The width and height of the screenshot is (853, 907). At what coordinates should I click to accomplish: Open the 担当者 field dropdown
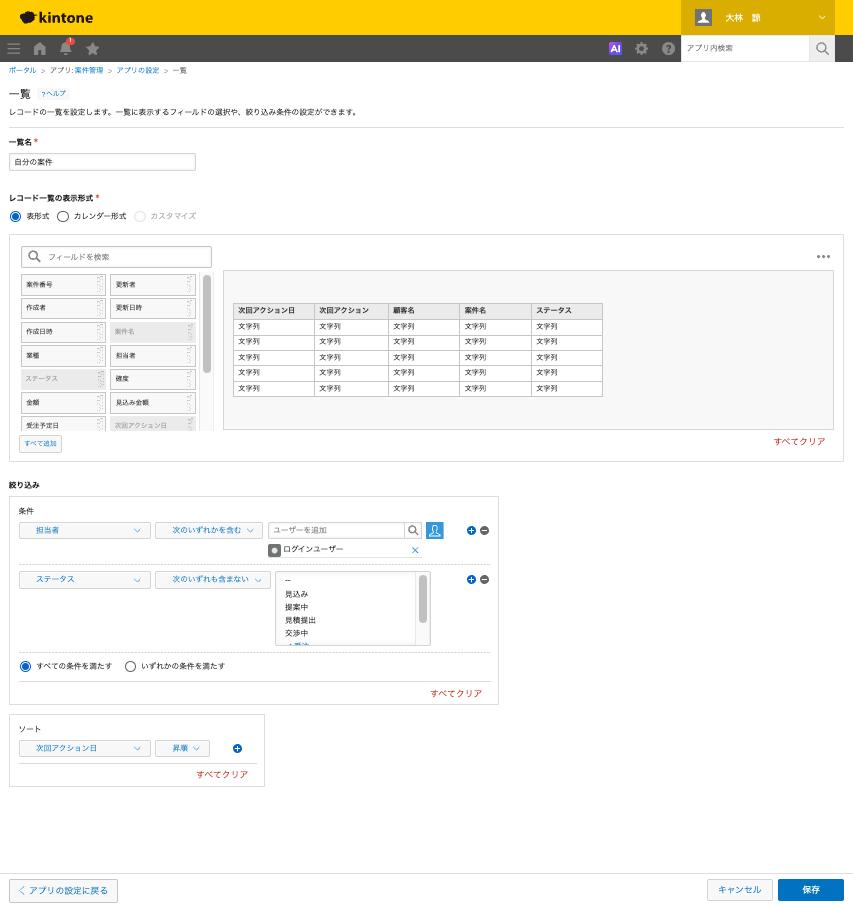(x=85, y=530)
